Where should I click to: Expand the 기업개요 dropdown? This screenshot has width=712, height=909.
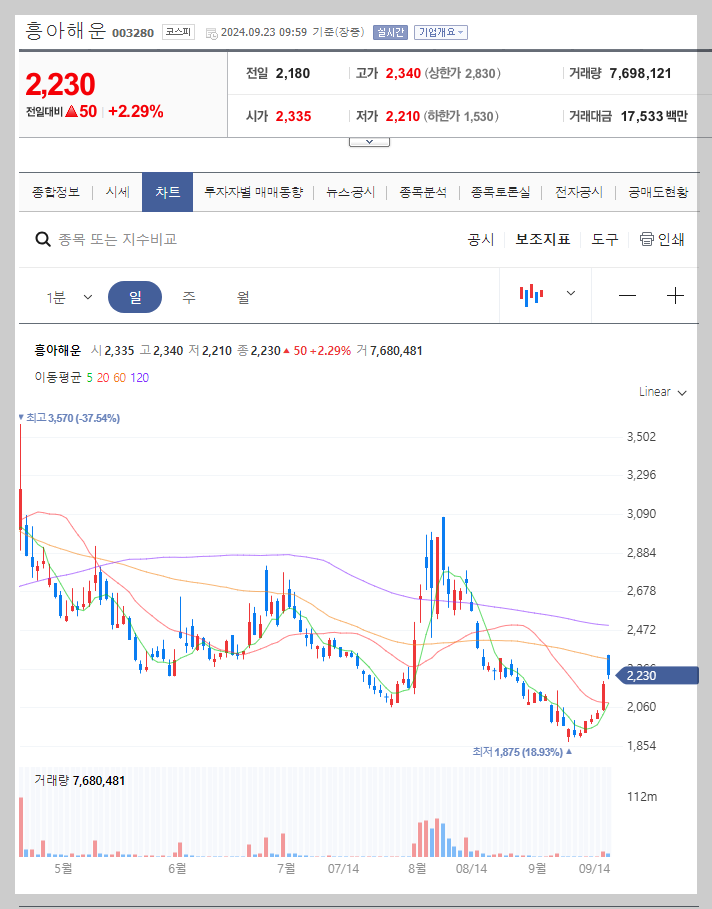pyautogui.click(x=439, y=31)
